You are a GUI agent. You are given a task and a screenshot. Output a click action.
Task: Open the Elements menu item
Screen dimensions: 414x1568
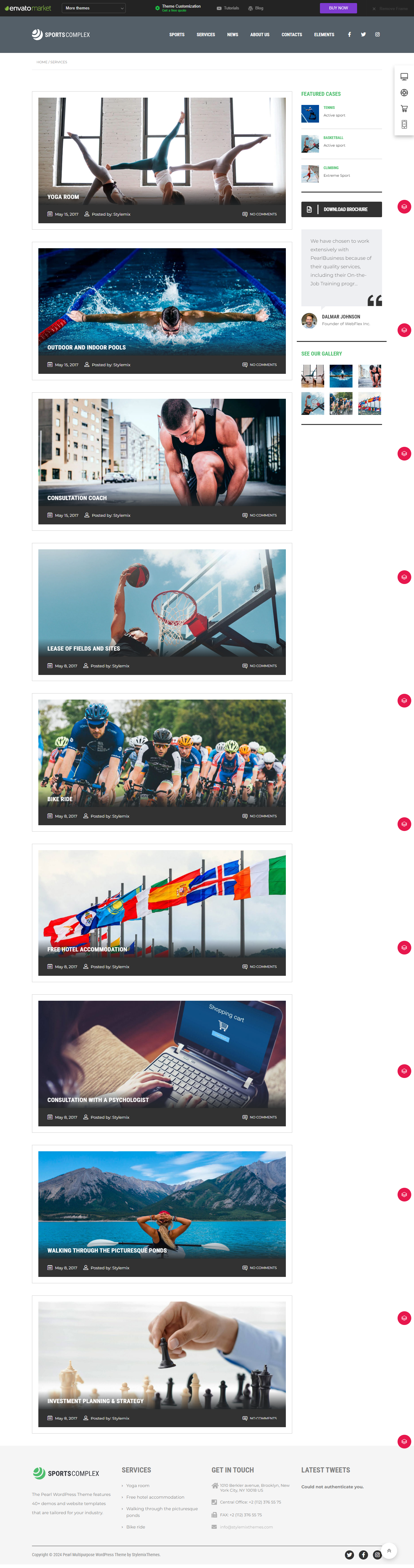tap(324, 35)
